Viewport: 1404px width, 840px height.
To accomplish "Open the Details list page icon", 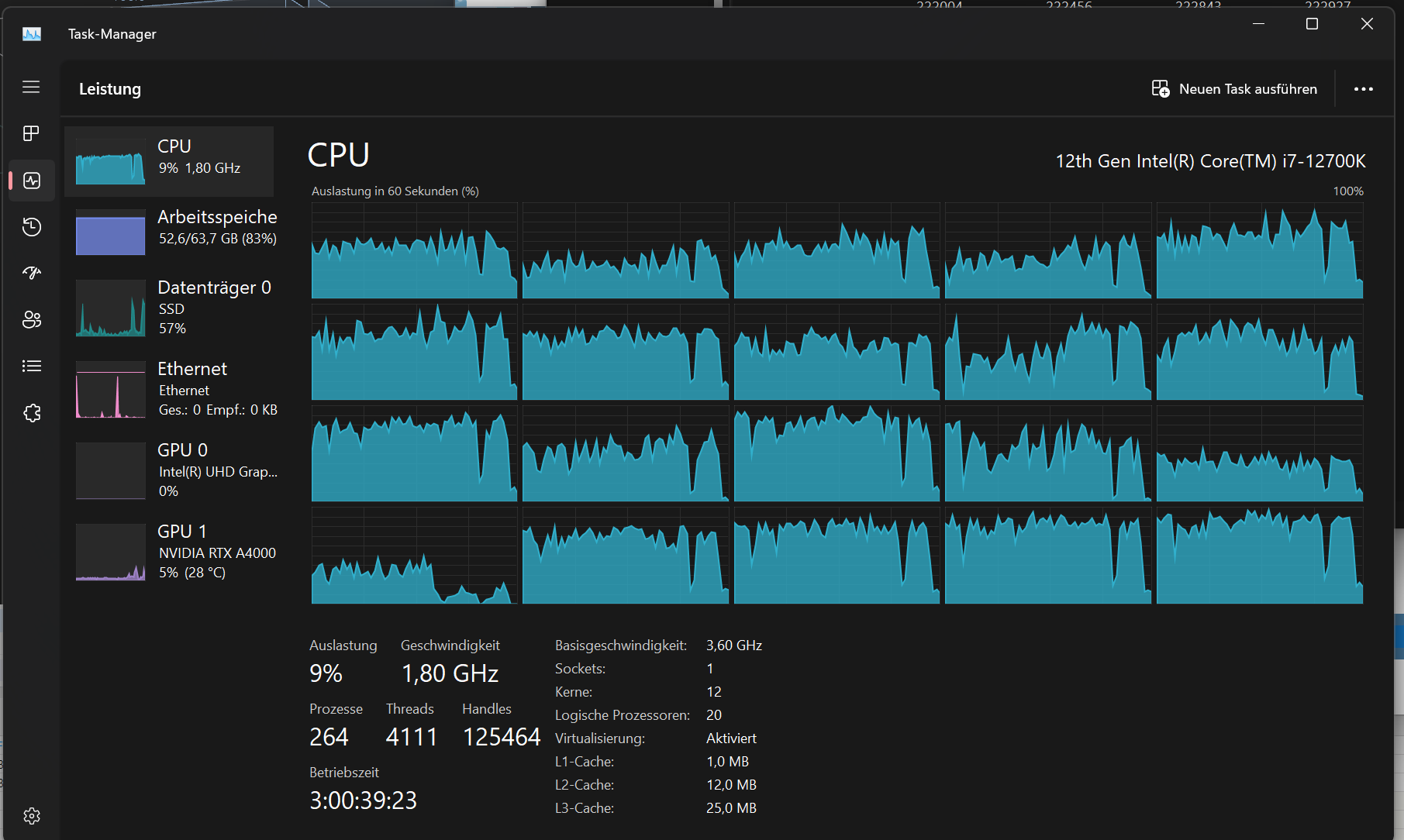I will 32,366.
